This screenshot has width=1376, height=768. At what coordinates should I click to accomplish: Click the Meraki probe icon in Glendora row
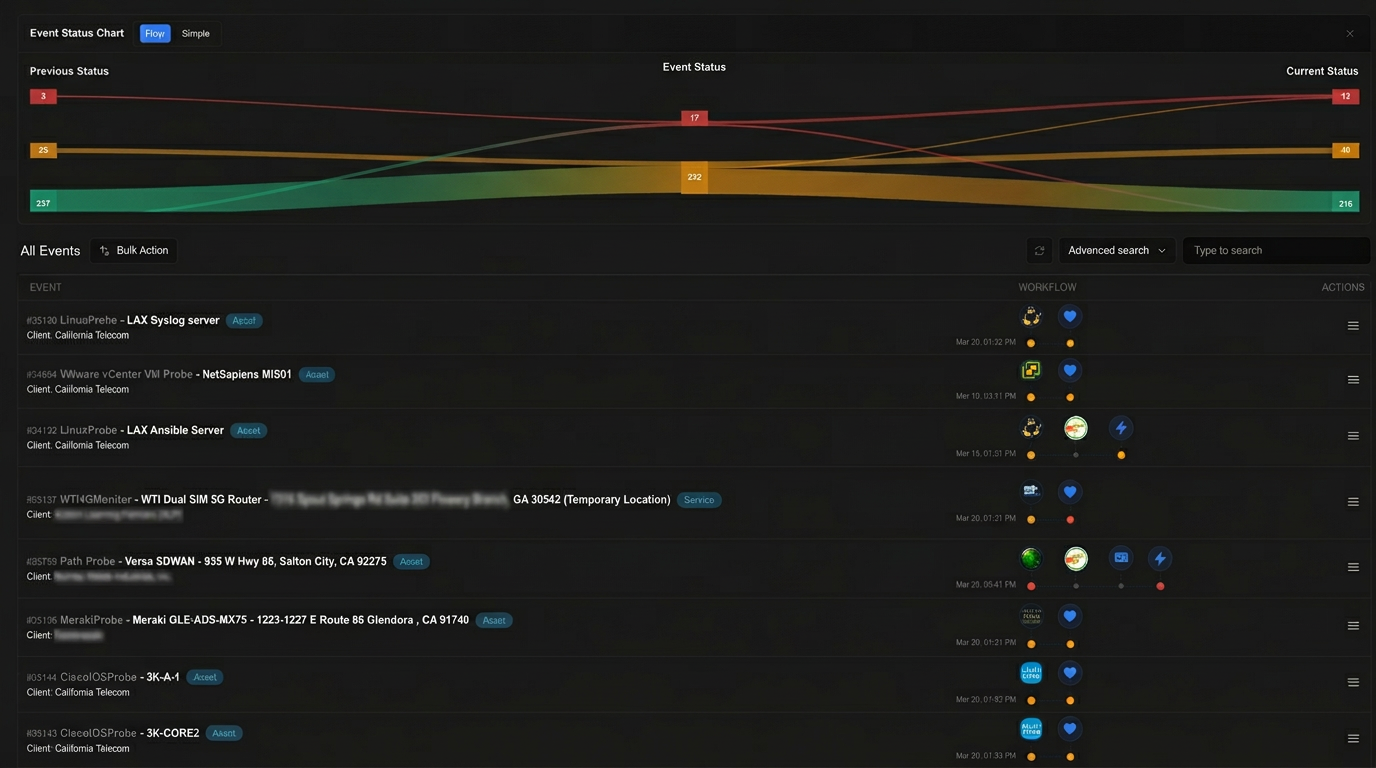(x=1031, y=616)
